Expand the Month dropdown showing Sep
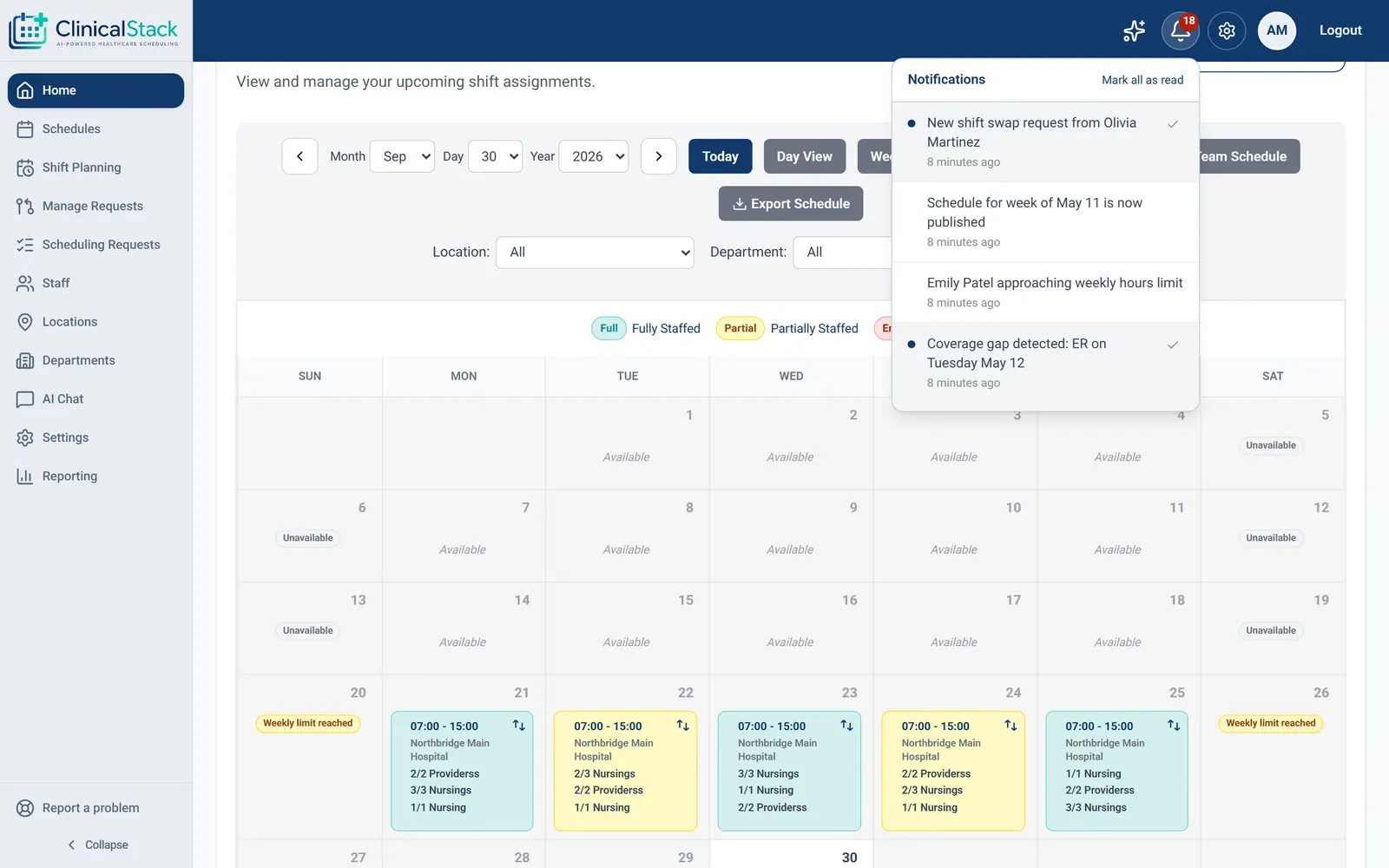This screenshot has width=1389, height=868. (x=402, y=156)
